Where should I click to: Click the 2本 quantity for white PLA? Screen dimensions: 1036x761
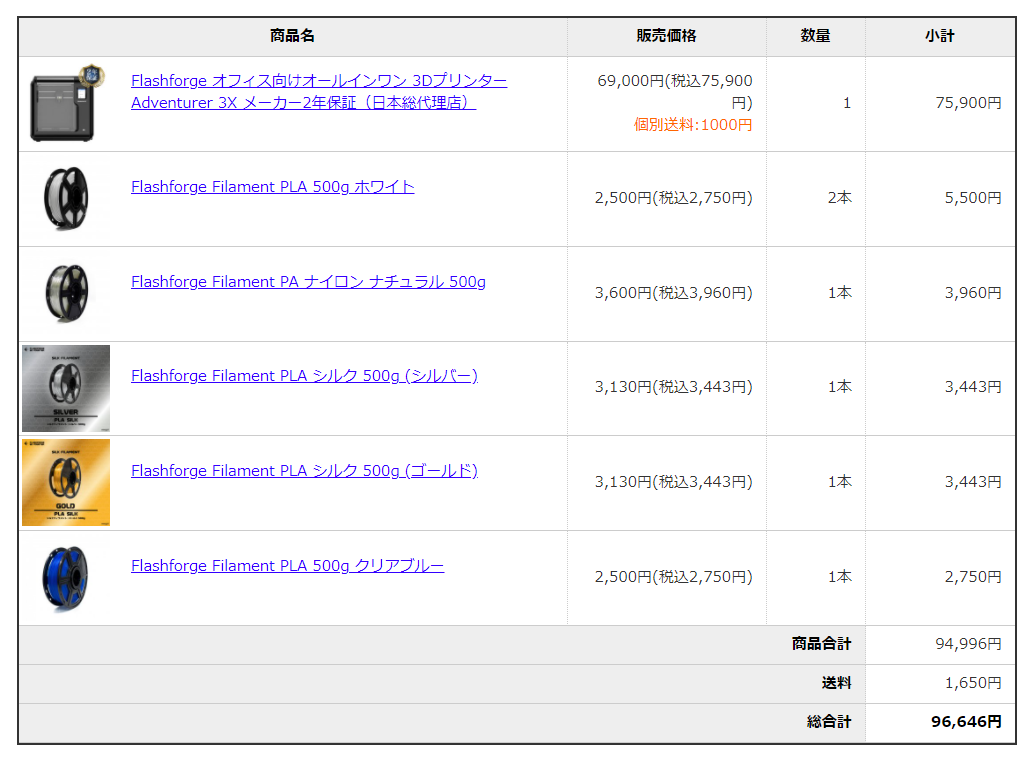point(839,198)
